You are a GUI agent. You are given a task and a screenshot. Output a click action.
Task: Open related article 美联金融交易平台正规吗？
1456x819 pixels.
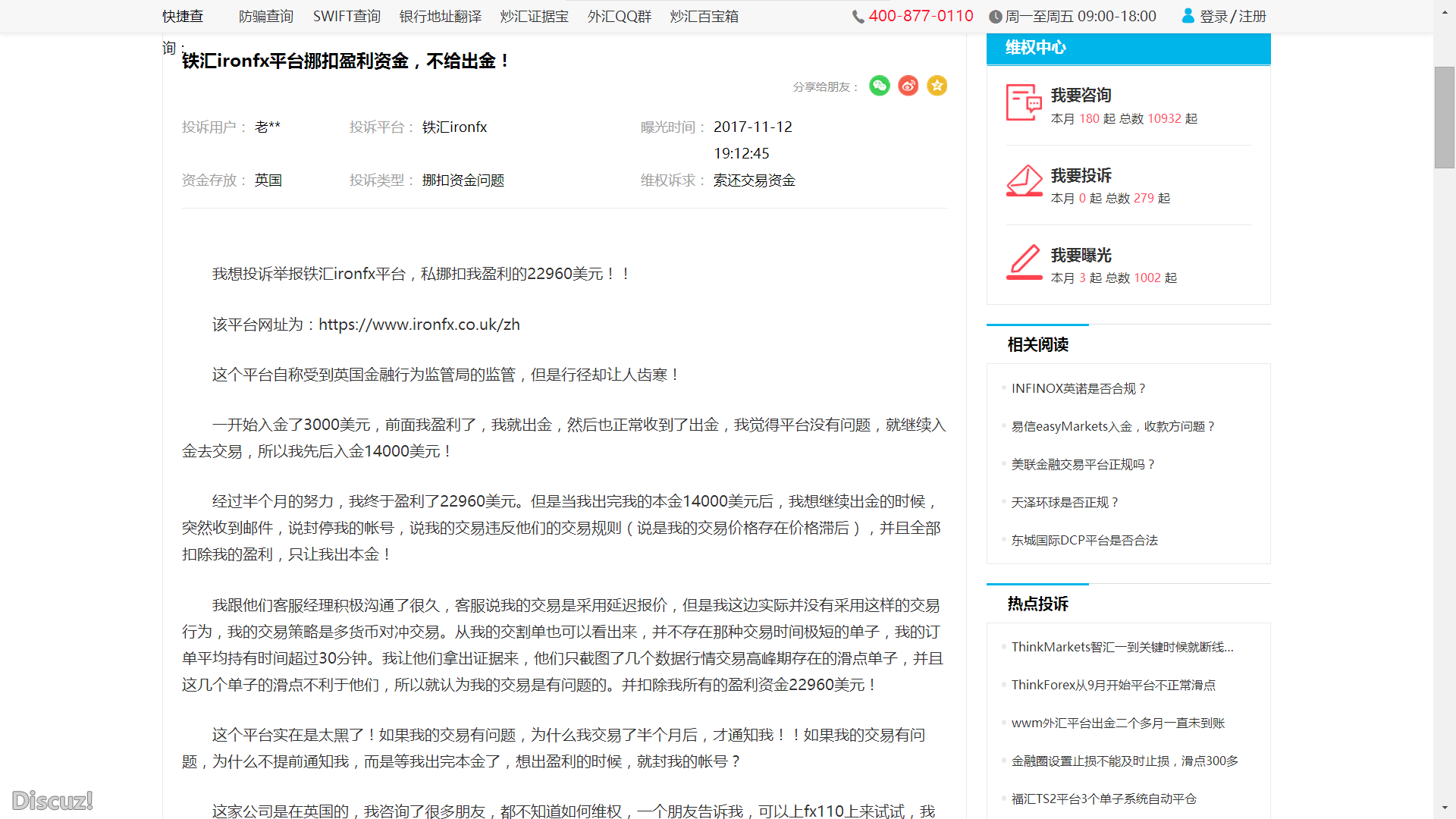point(1083,464)
